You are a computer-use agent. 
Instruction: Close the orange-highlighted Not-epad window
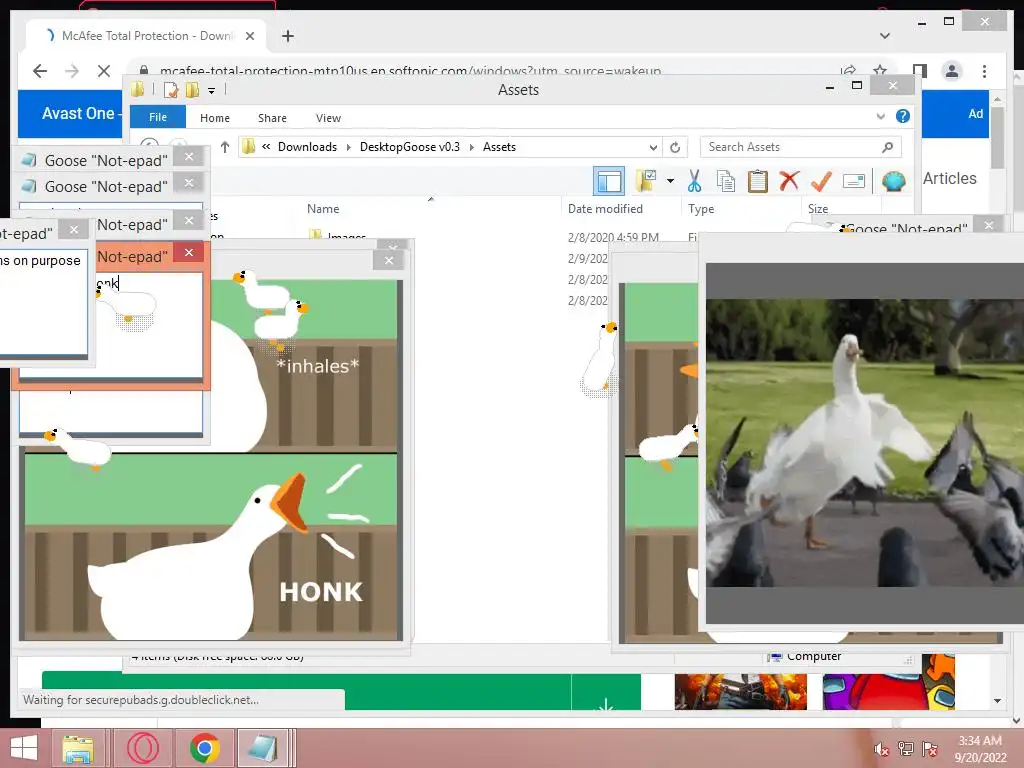coord(189,252)
